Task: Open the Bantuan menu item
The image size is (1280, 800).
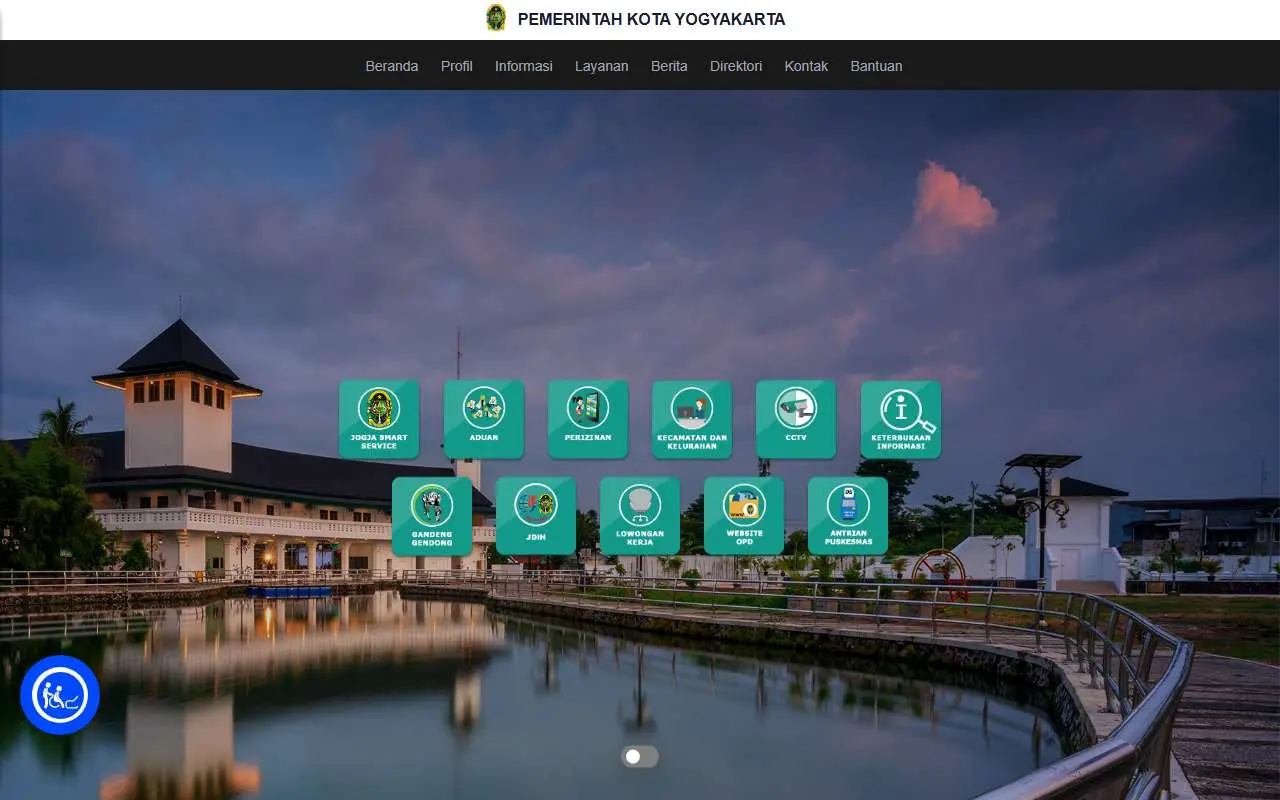Action: tap(876, 66)
